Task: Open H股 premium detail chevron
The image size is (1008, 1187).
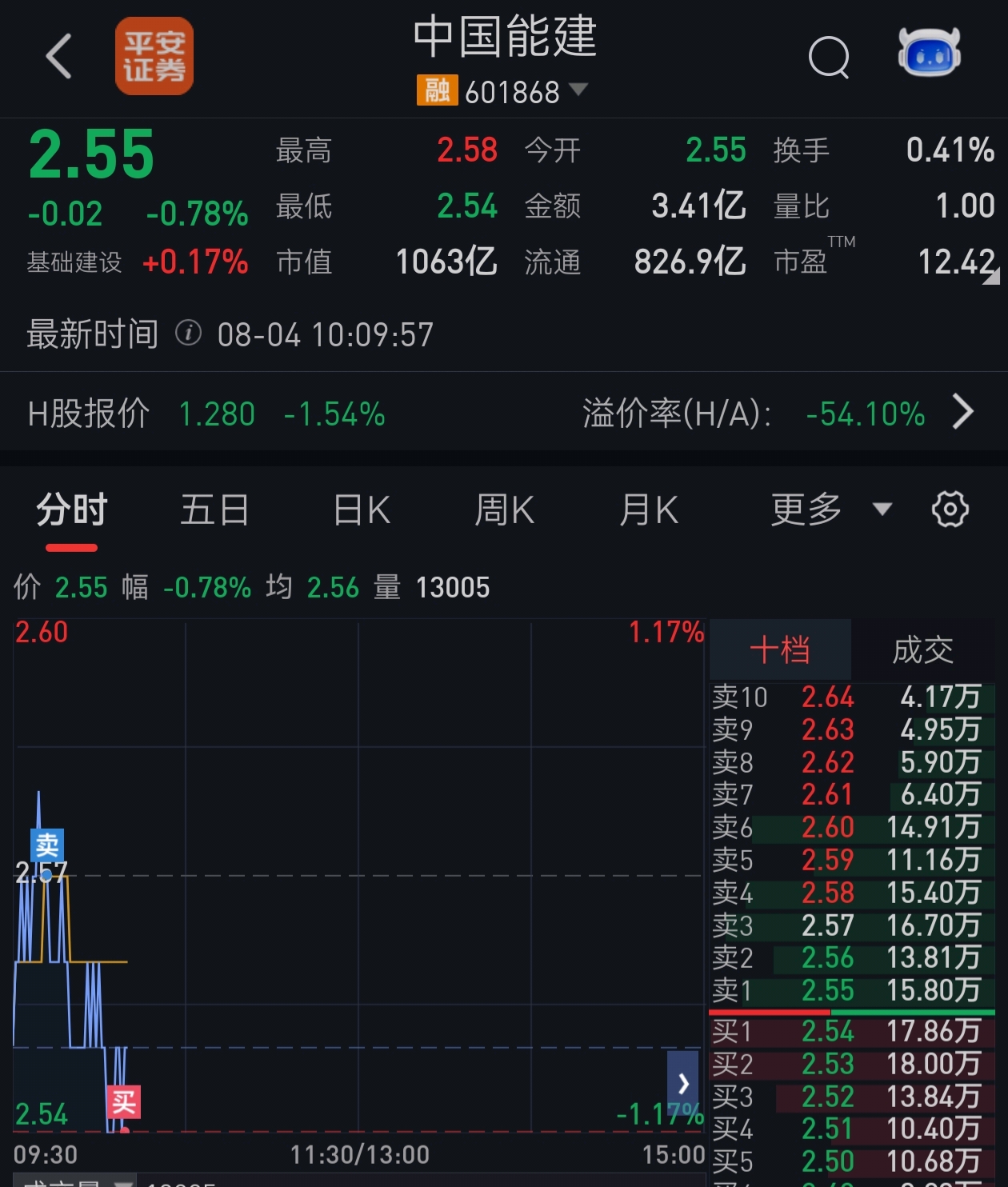Action: [963, 413]
